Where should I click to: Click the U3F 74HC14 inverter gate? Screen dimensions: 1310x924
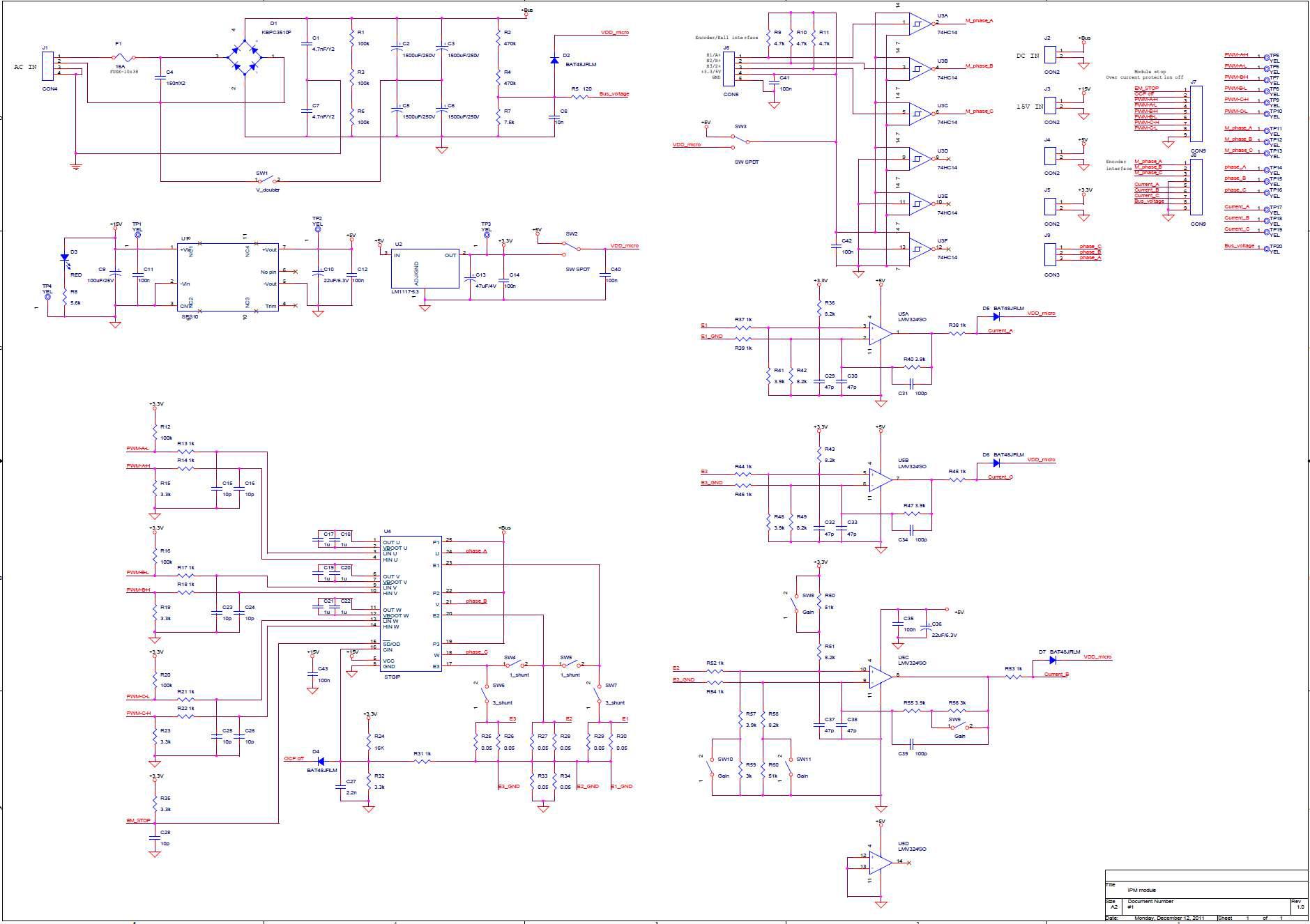[920, 248]
